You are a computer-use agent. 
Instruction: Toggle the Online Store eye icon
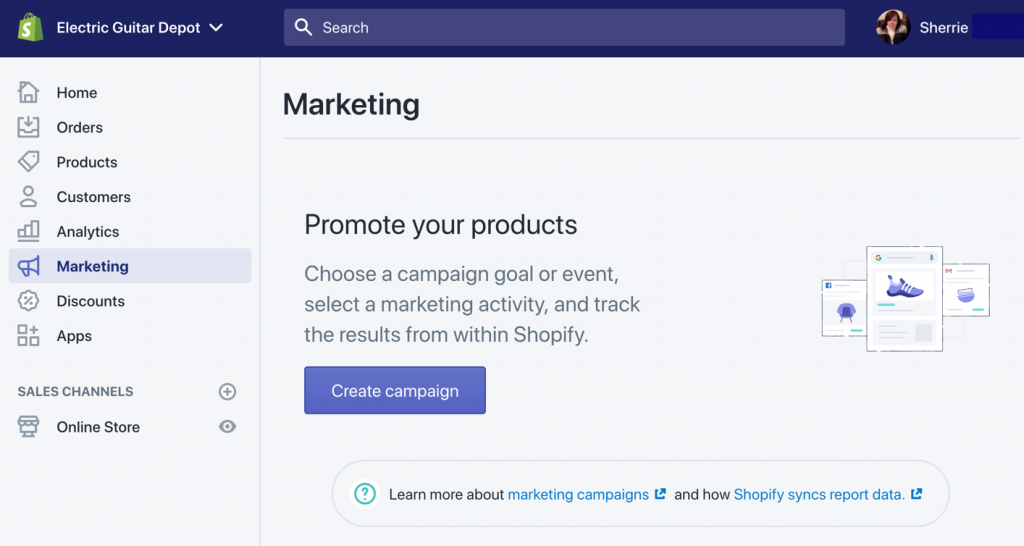(228, 427)
